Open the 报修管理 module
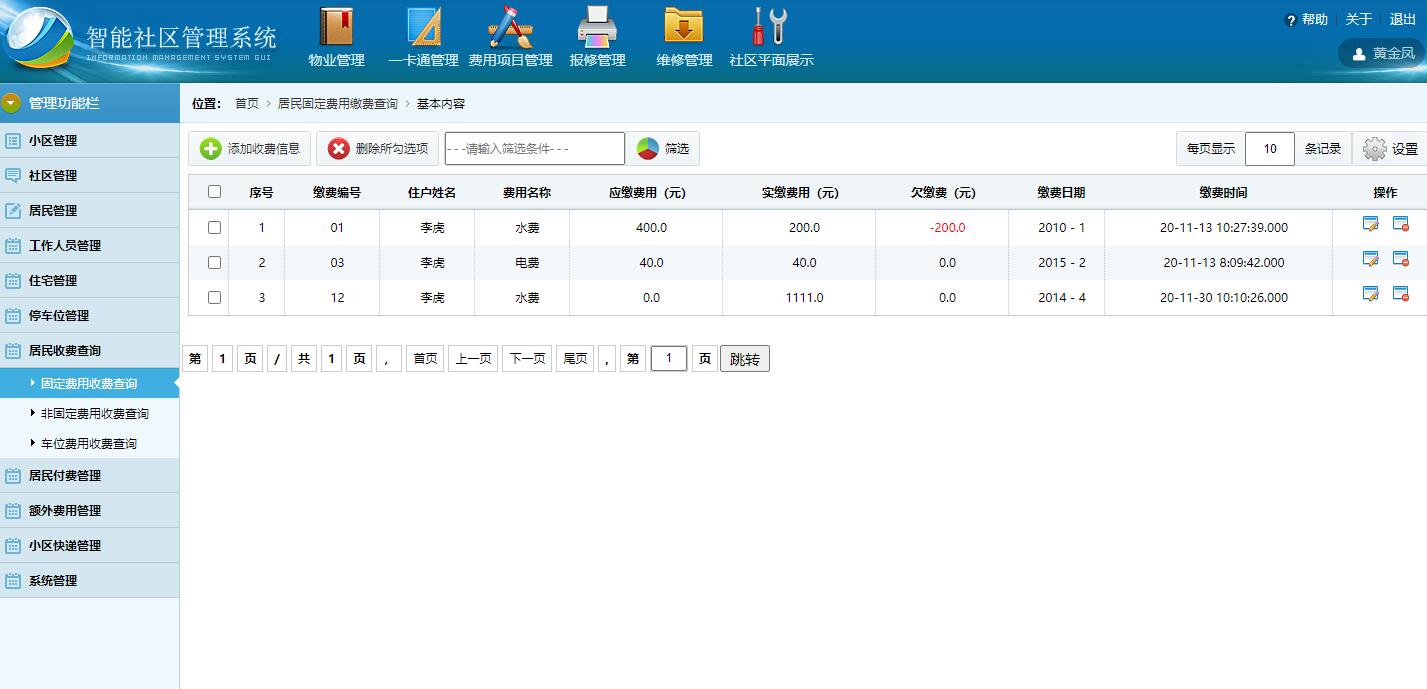The height and width of the screenshot is (689, 1427). click(x=596, y=37)
